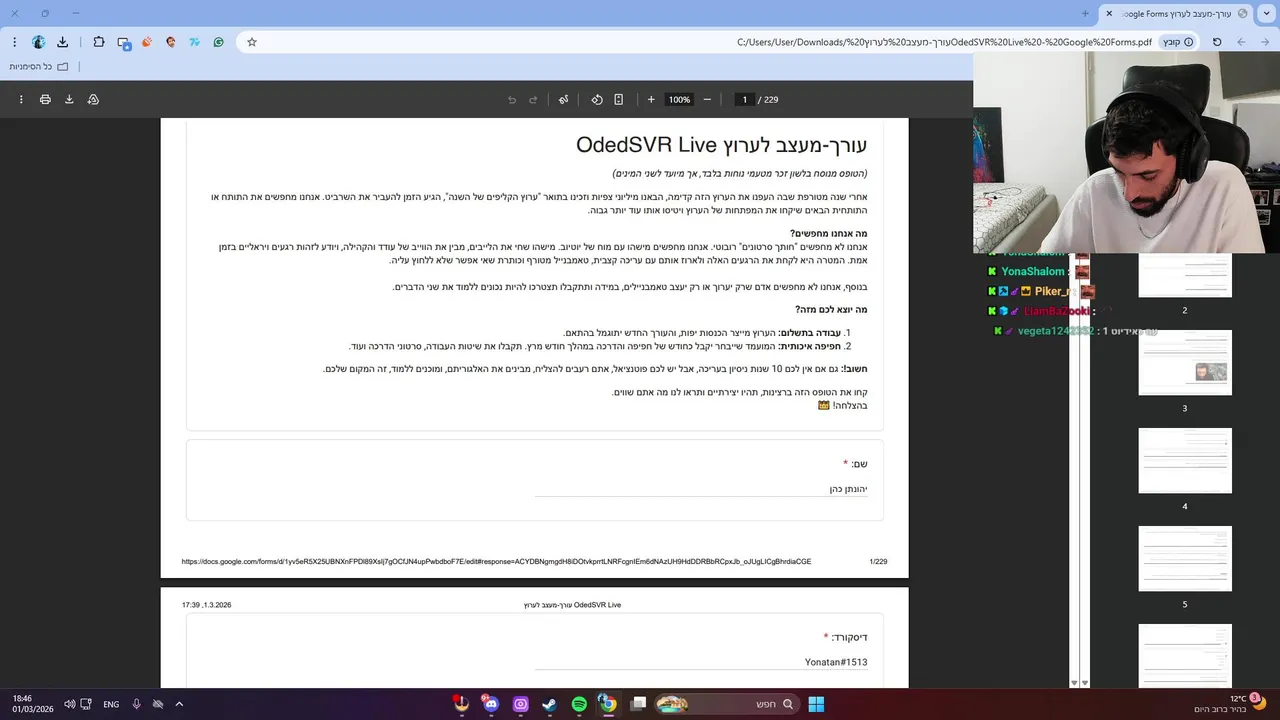
Task: Click the green Grammarly extension icon
Action: (218, 42)
